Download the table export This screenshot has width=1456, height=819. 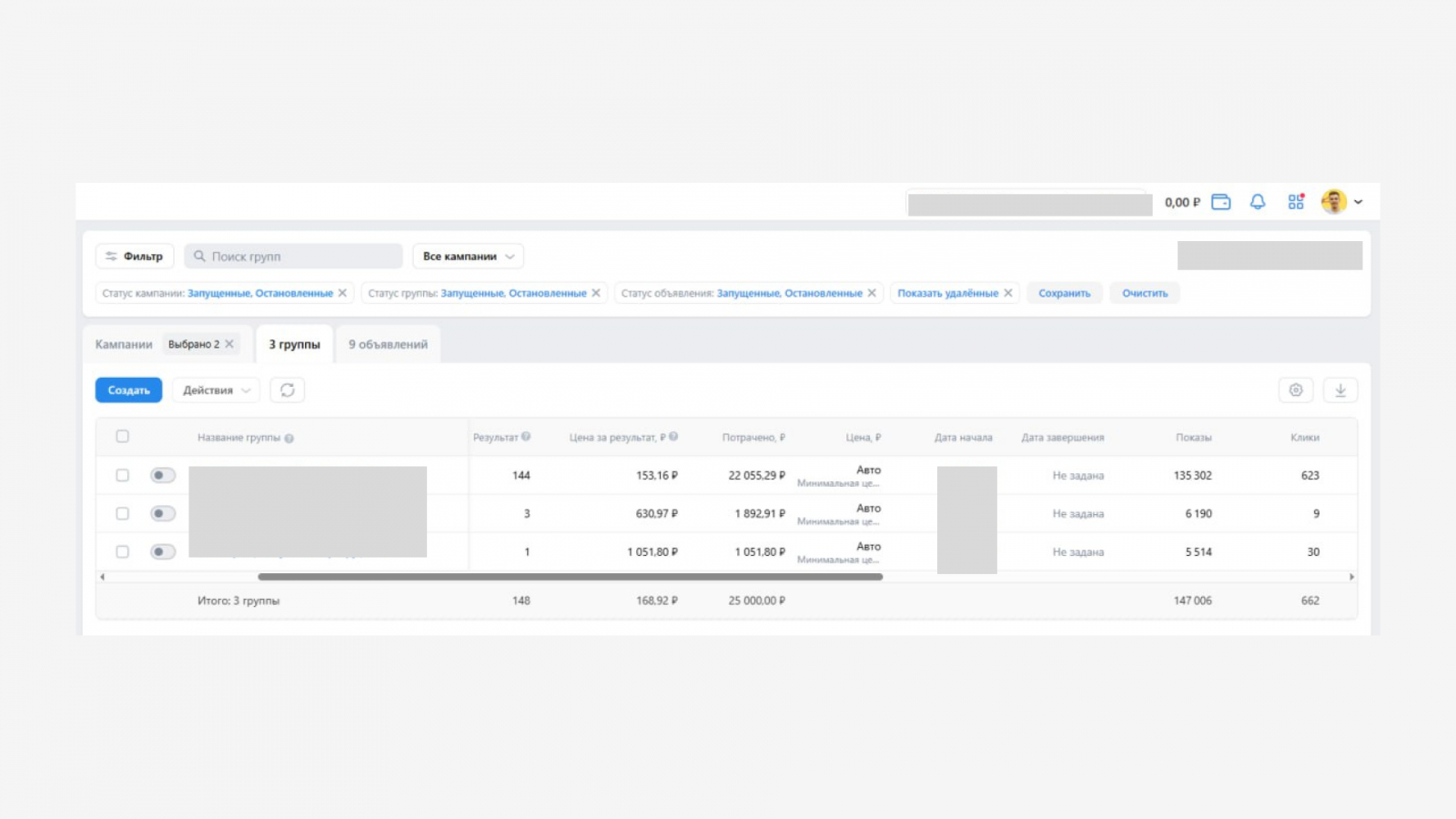coord(1340,390)
